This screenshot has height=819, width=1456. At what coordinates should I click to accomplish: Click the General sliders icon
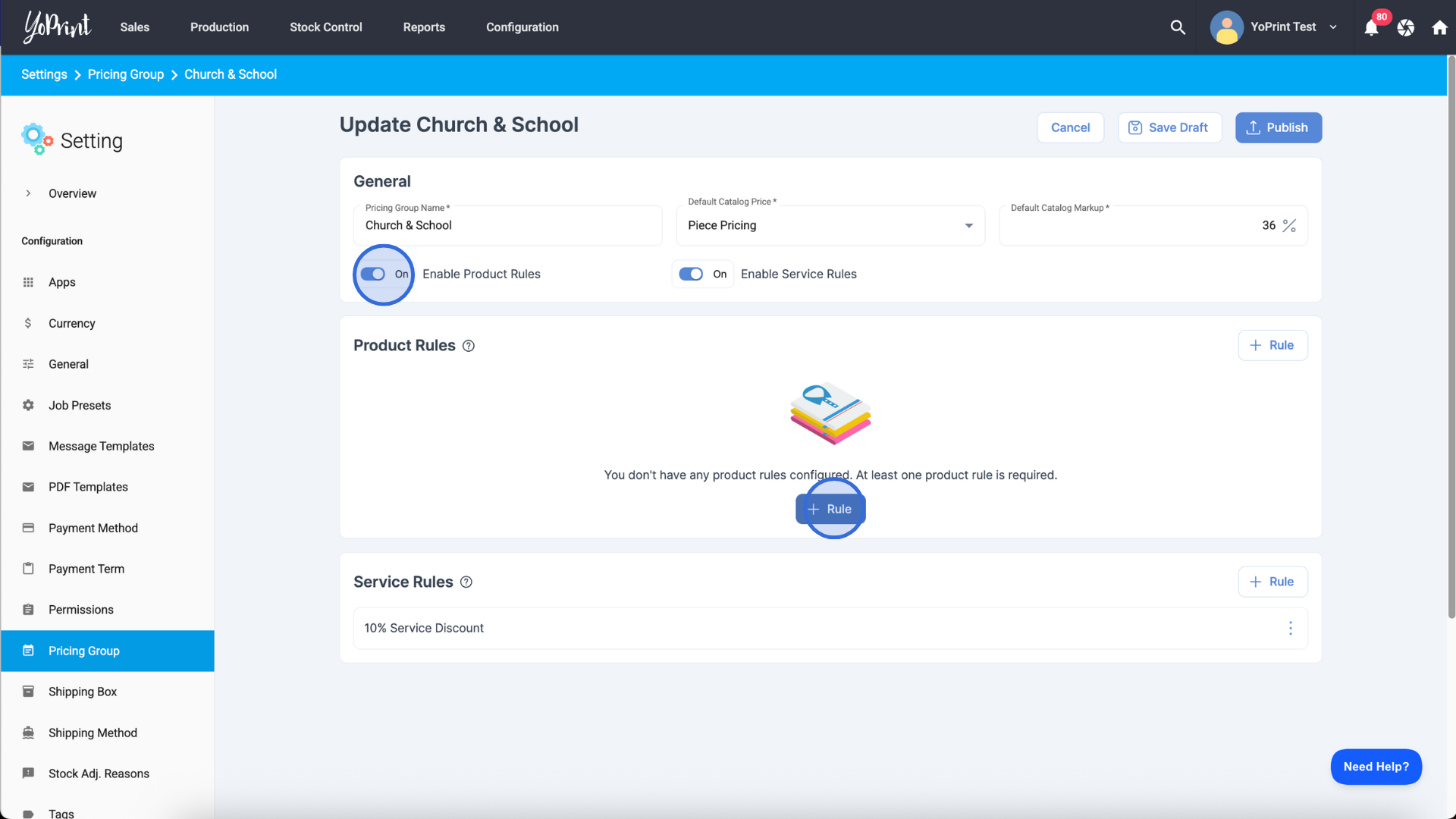28,364
